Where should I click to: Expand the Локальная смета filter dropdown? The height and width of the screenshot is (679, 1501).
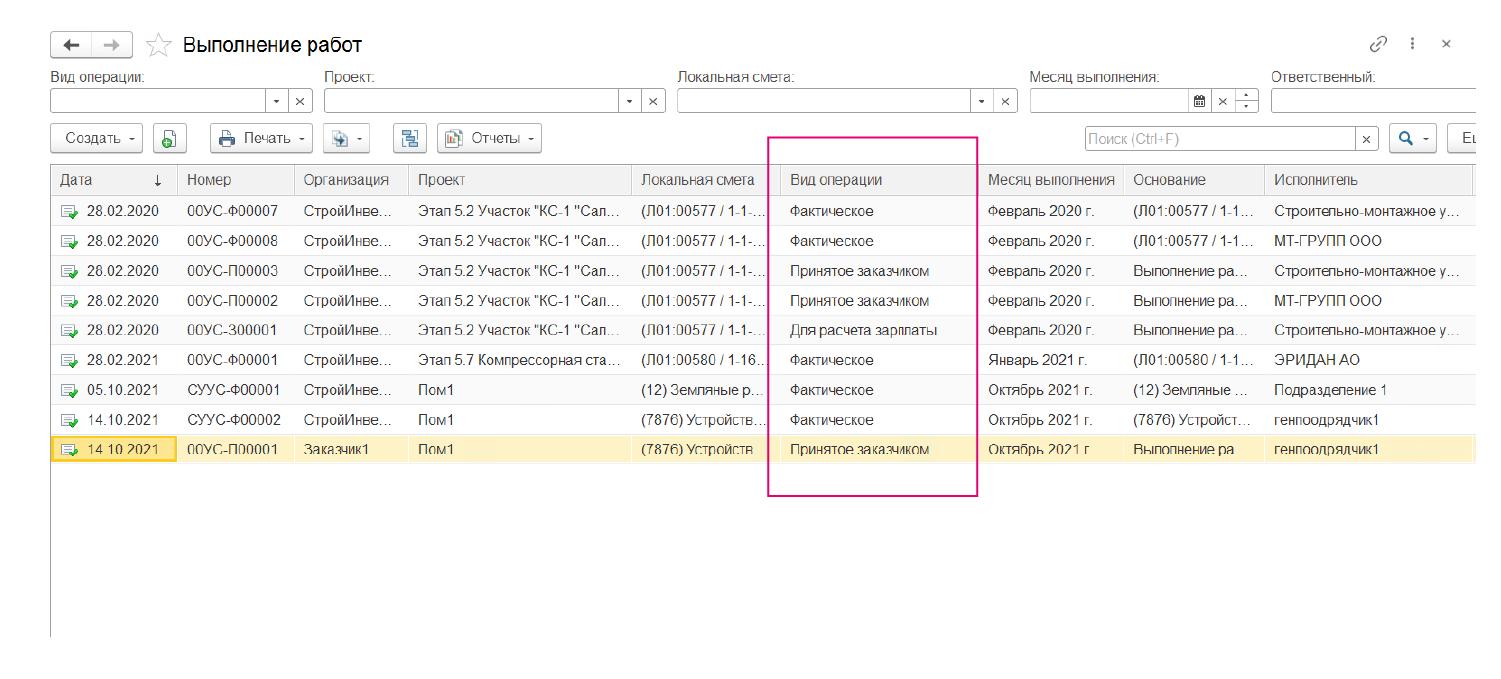pyautogui.click(x=982, y=101)
